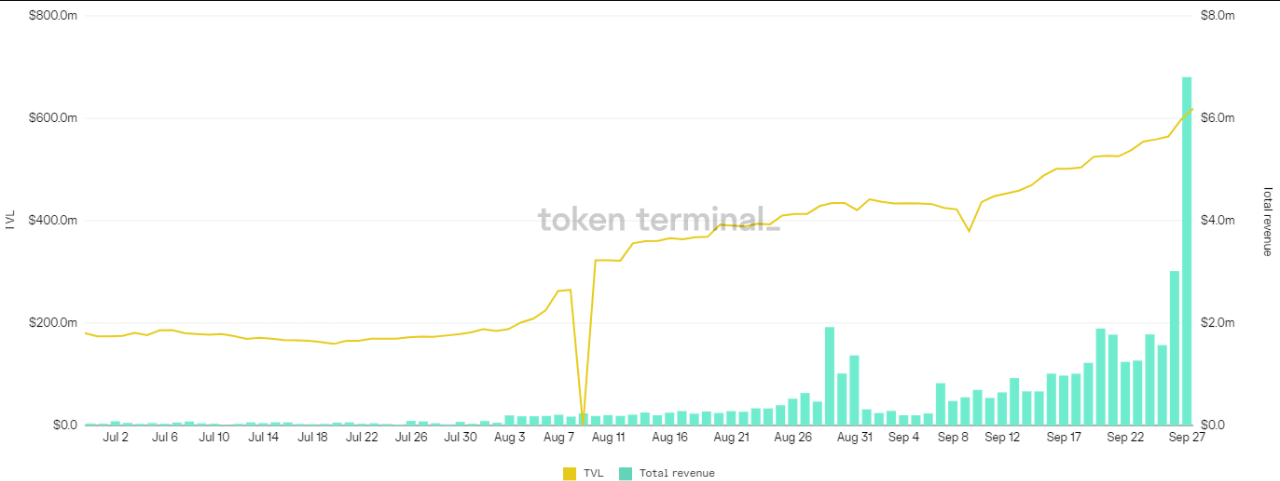Select the Aug 11 date tick label
The image size is (1280, 481).
(x=607, y=437)
